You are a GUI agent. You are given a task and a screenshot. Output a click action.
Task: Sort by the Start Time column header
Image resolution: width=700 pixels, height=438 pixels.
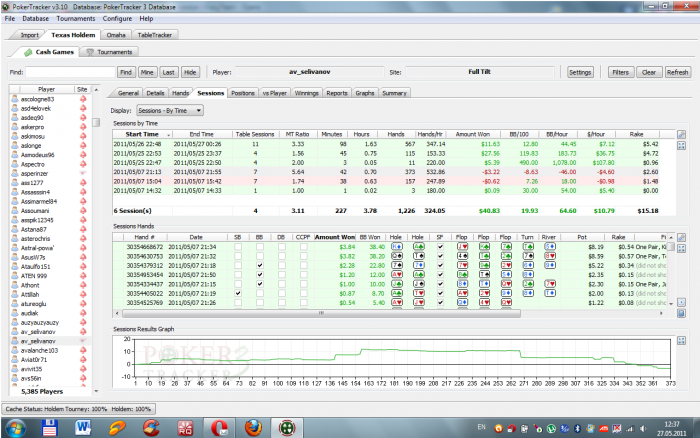point(143,133)
